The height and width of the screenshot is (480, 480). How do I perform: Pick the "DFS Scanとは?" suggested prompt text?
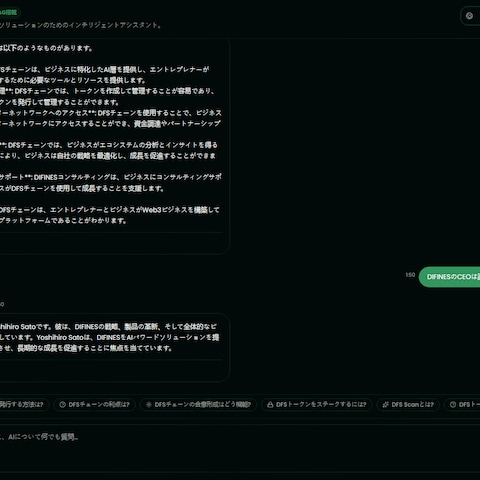pos(413,404)
